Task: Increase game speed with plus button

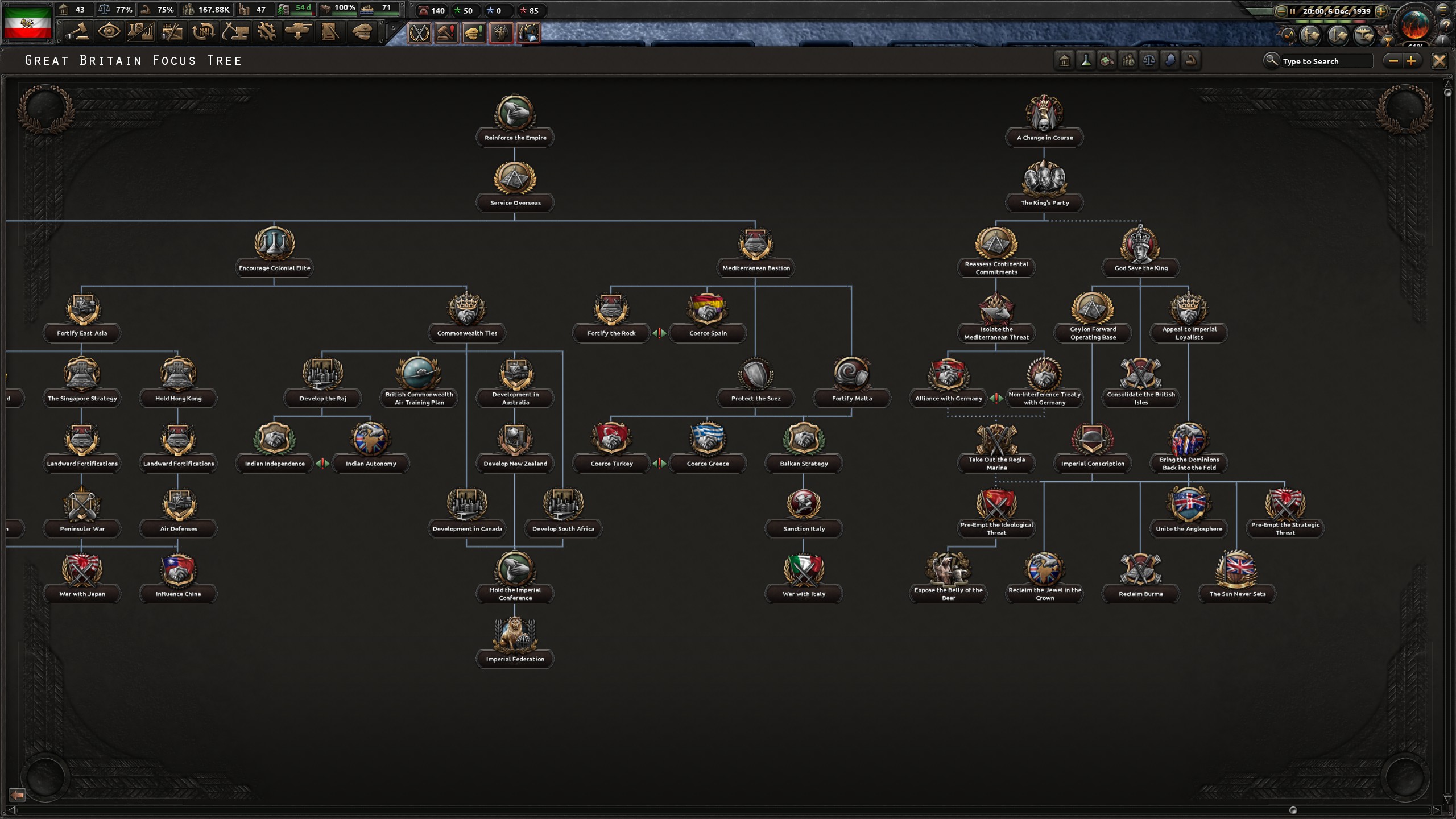Action: pyautogui.click(x=1380, y=11)
